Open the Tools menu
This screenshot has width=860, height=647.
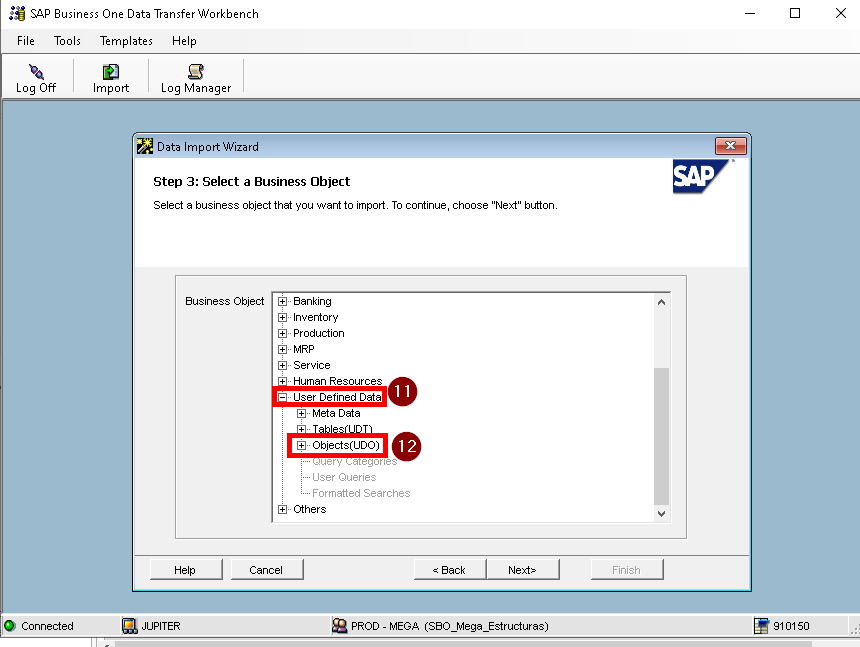click(67, 41)
